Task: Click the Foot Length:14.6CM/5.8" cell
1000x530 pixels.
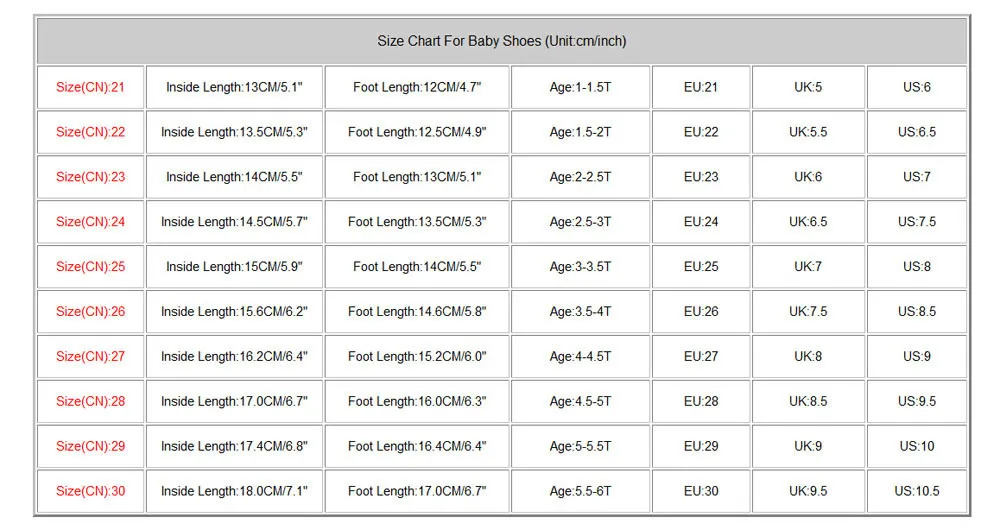Action: point(417,311)
